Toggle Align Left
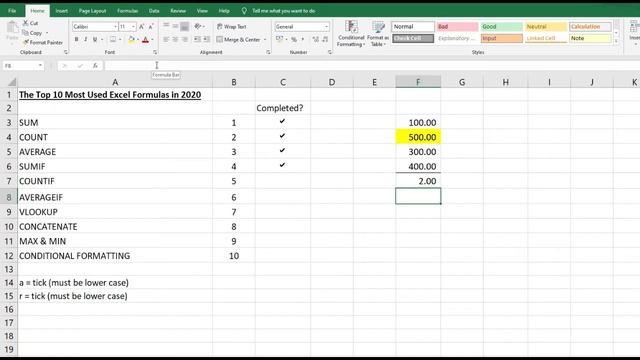 (166, 39)
